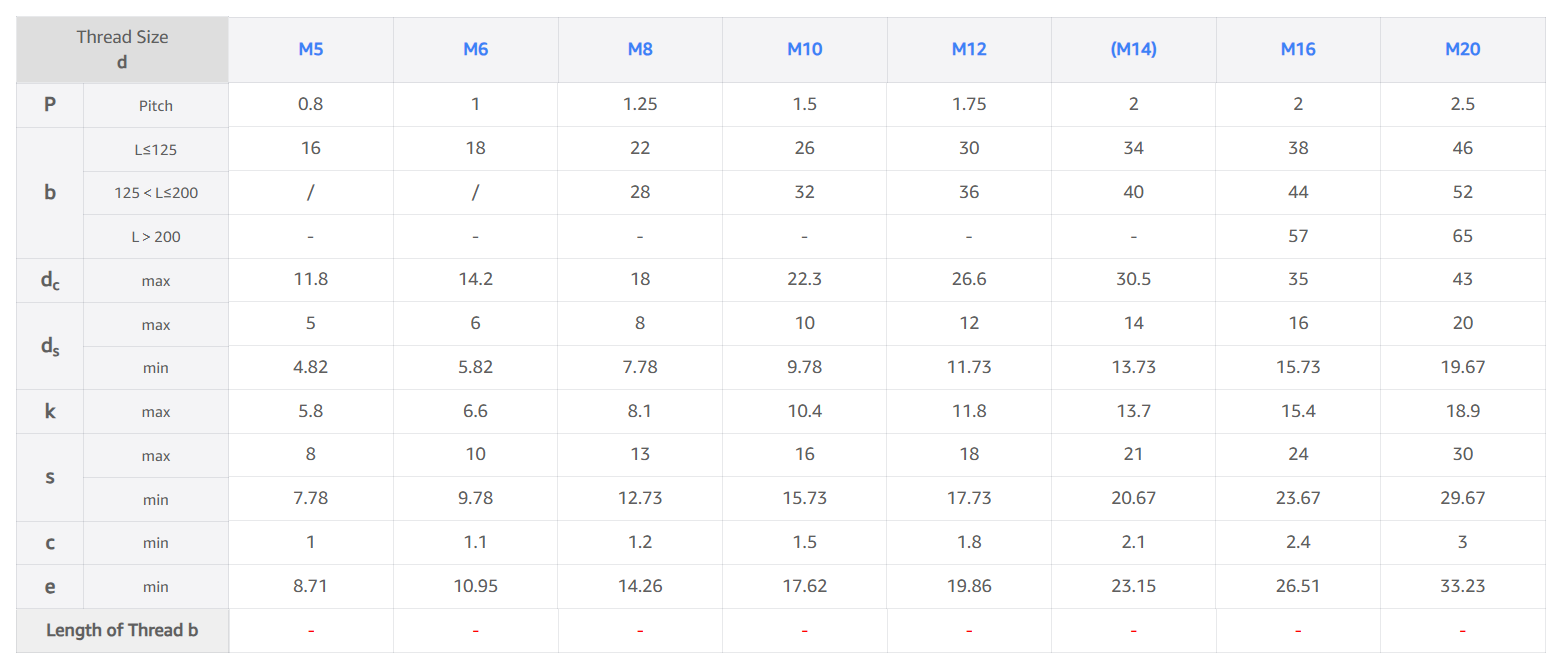Open the M16 thread size link

point(1298,49)
